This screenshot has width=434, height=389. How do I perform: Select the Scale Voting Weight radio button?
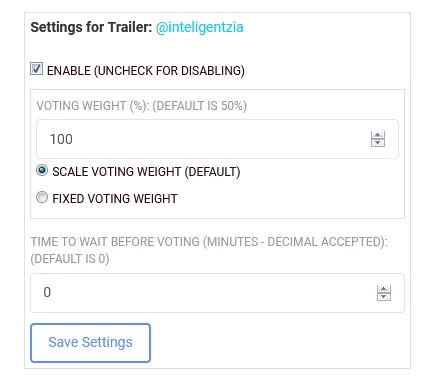42,170
